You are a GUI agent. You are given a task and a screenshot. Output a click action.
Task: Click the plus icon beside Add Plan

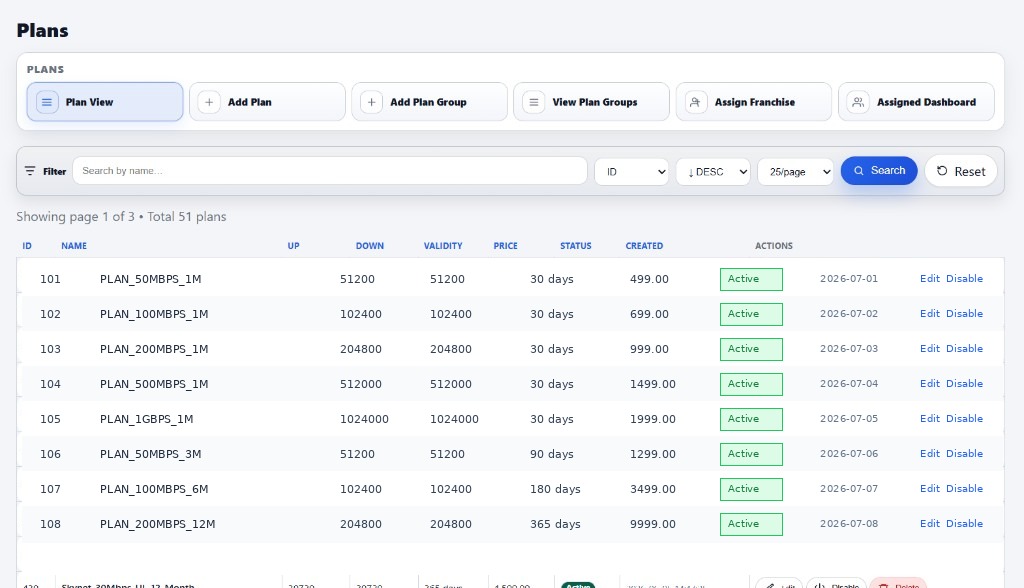pos(209,102)
